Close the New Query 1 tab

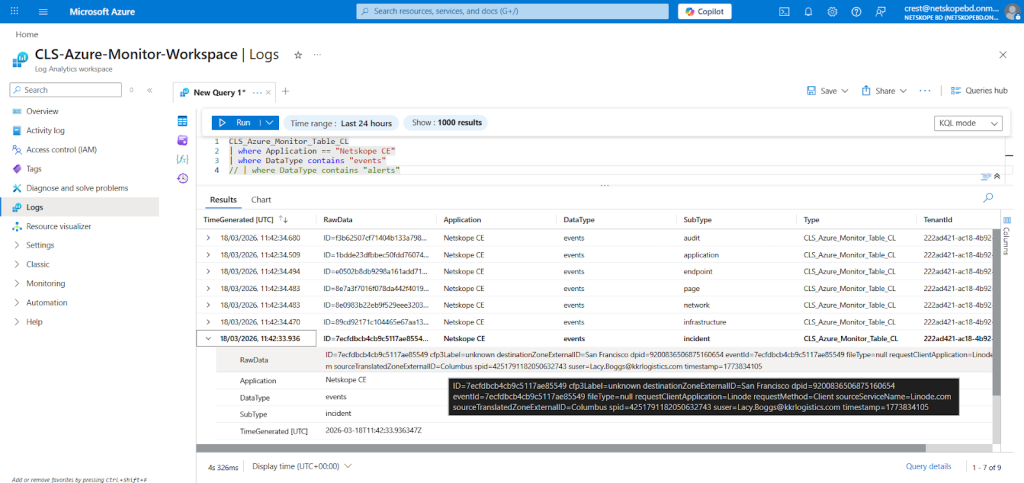coord(269,92)
